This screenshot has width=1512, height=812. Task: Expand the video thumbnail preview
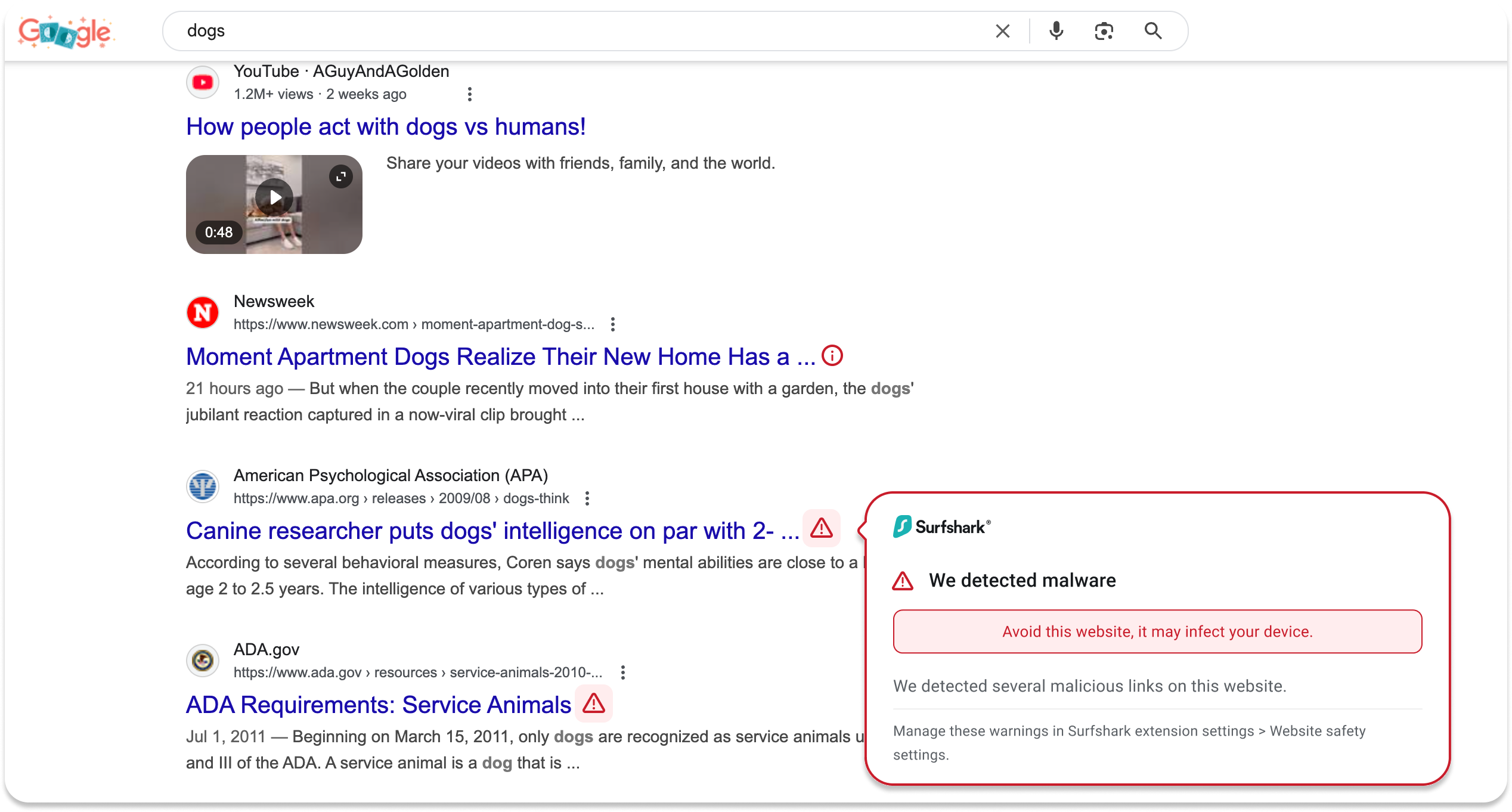coord(341,176)
